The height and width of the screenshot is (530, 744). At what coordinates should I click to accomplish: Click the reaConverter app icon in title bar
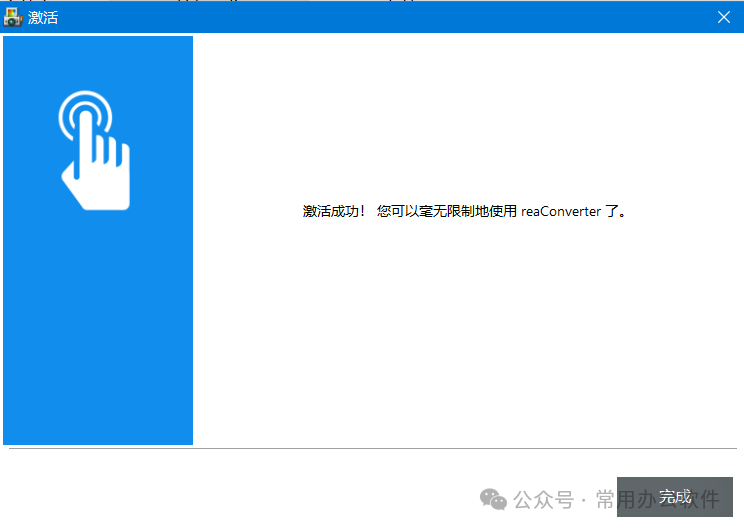(14, 17)
